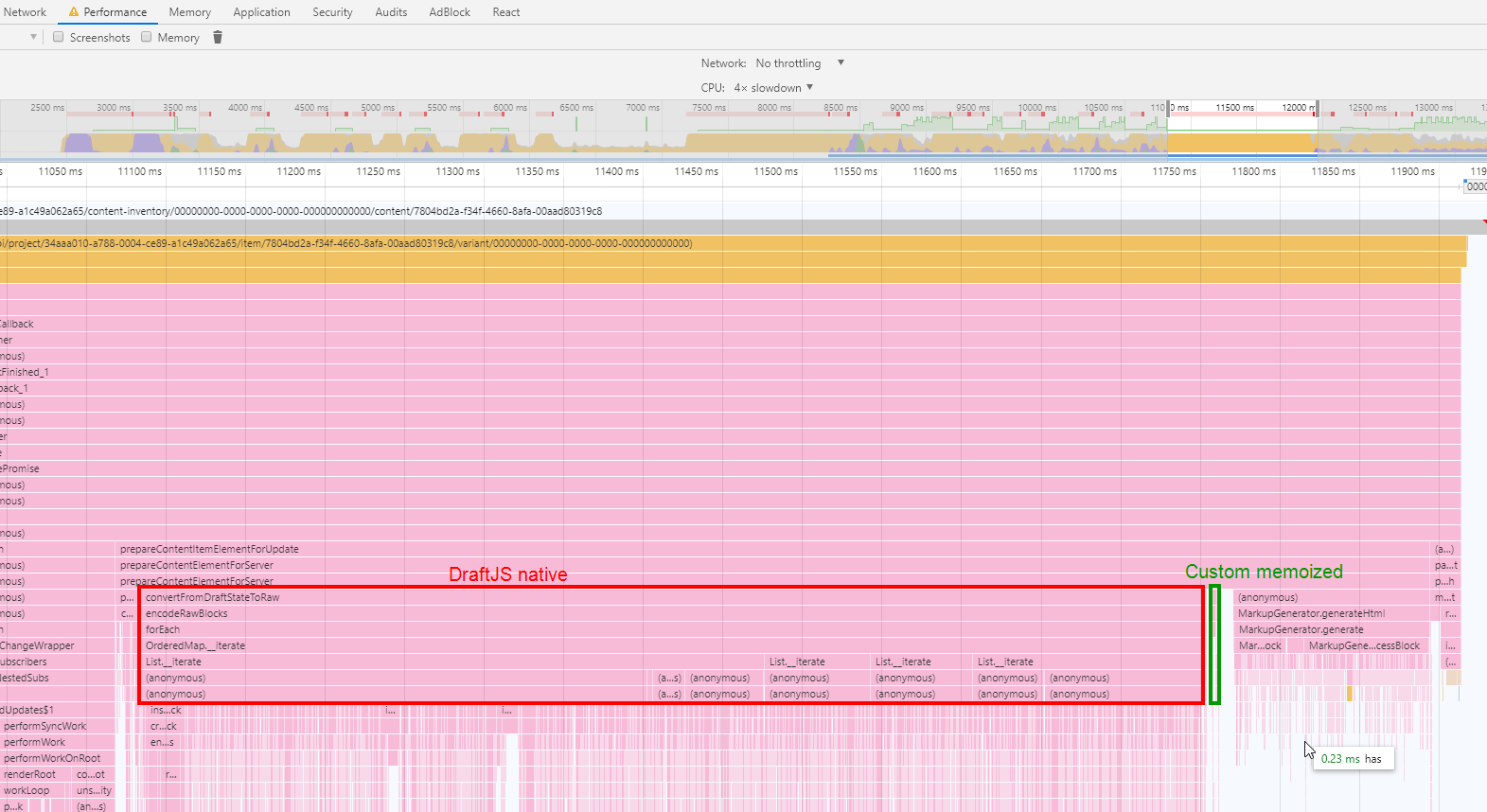Select the encodeRawBlocks flame bar
This screenshot has height=812, width=1487.
point(672,613)
